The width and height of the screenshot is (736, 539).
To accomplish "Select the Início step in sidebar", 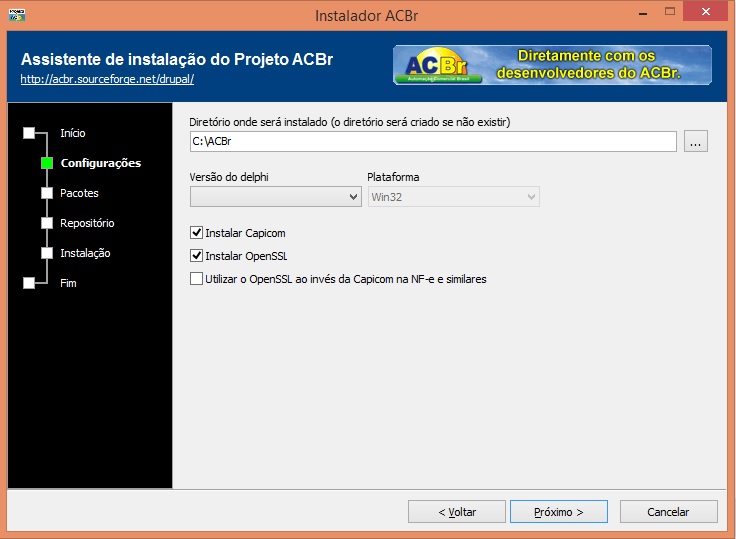I will coord(73,133).
